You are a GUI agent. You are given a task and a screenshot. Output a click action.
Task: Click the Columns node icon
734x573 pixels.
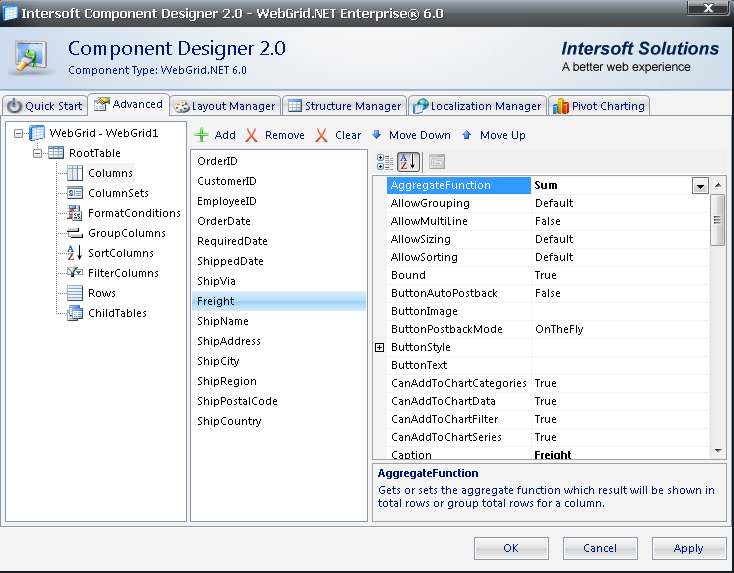pos(75,173)
